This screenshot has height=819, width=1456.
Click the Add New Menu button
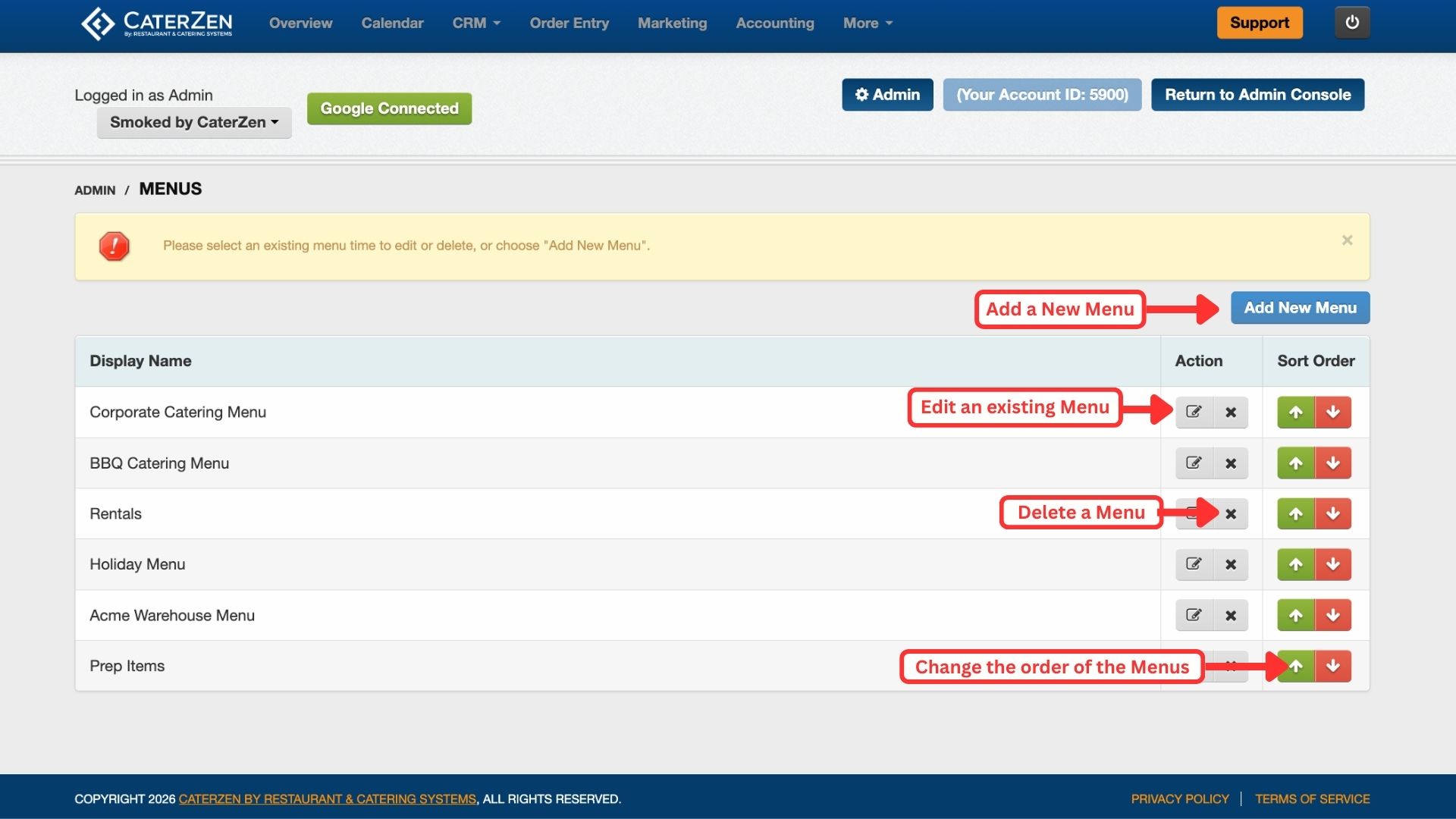click(1300, 308)
